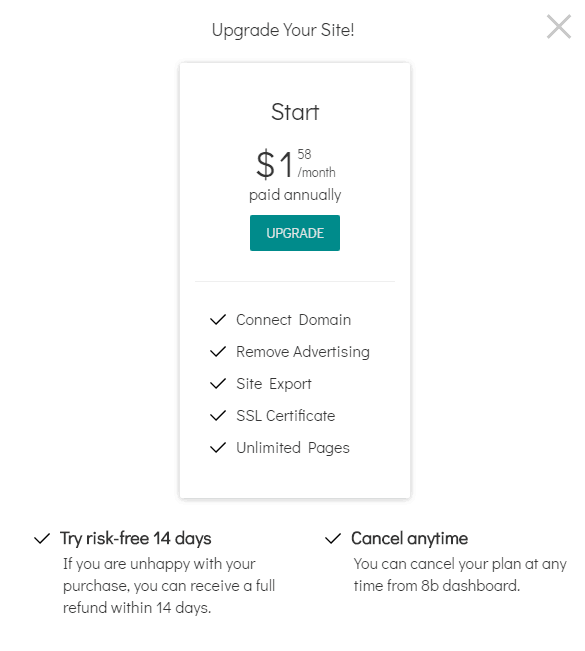This screenshot has height=651, width=585.
Task: Click the checkmark next to Cancel anytime
Action: point(333,538)
